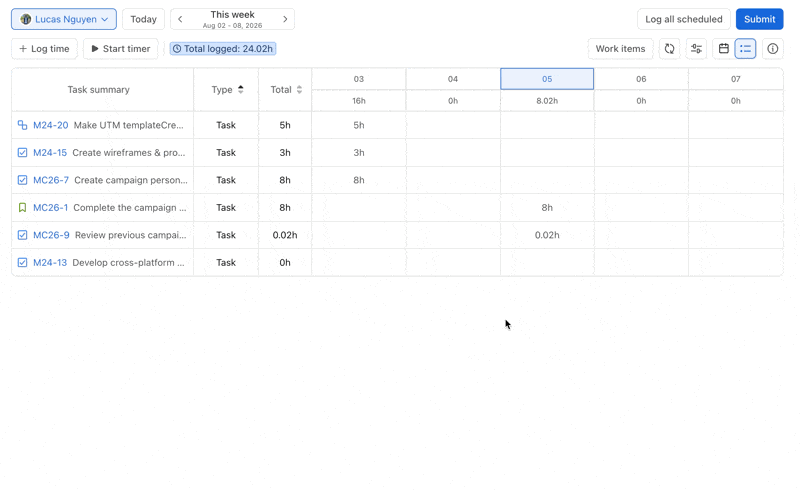Open the info icon
The image size is (800, 490).
point(772,49)
